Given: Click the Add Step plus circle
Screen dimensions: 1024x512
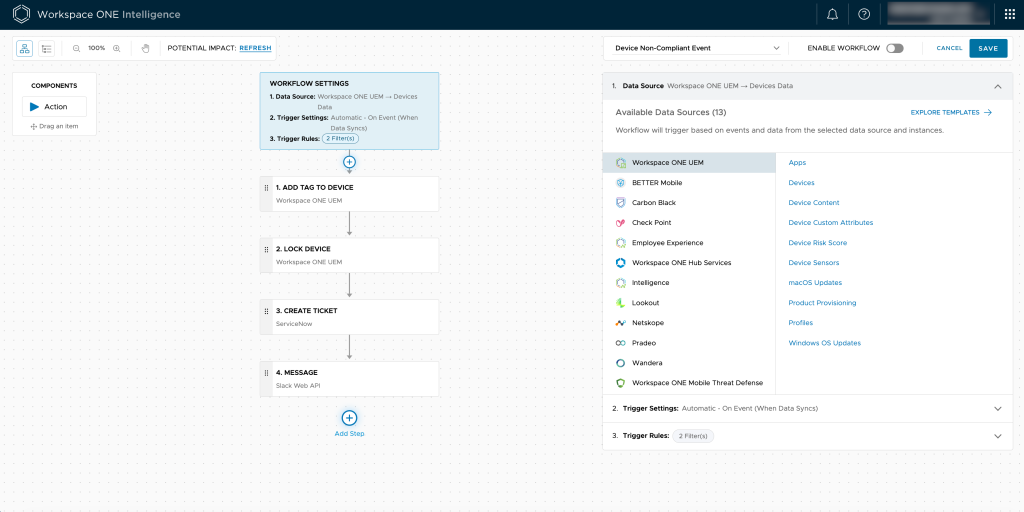Looking at the screenshot, I should coord(349,418).
